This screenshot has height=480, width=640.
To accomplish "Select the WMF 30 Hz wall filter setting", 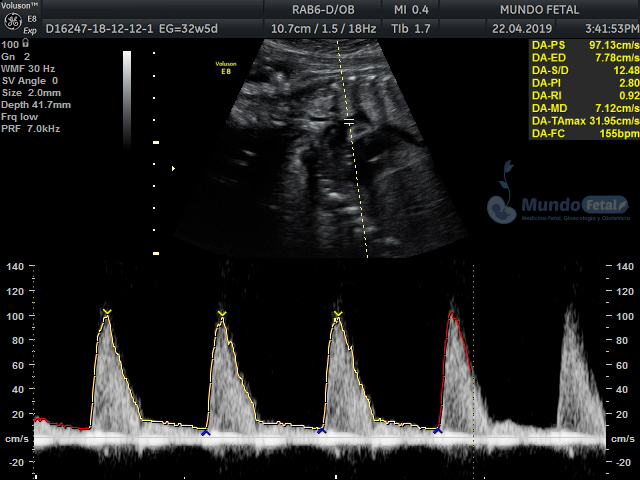I will tap(29, 68).
